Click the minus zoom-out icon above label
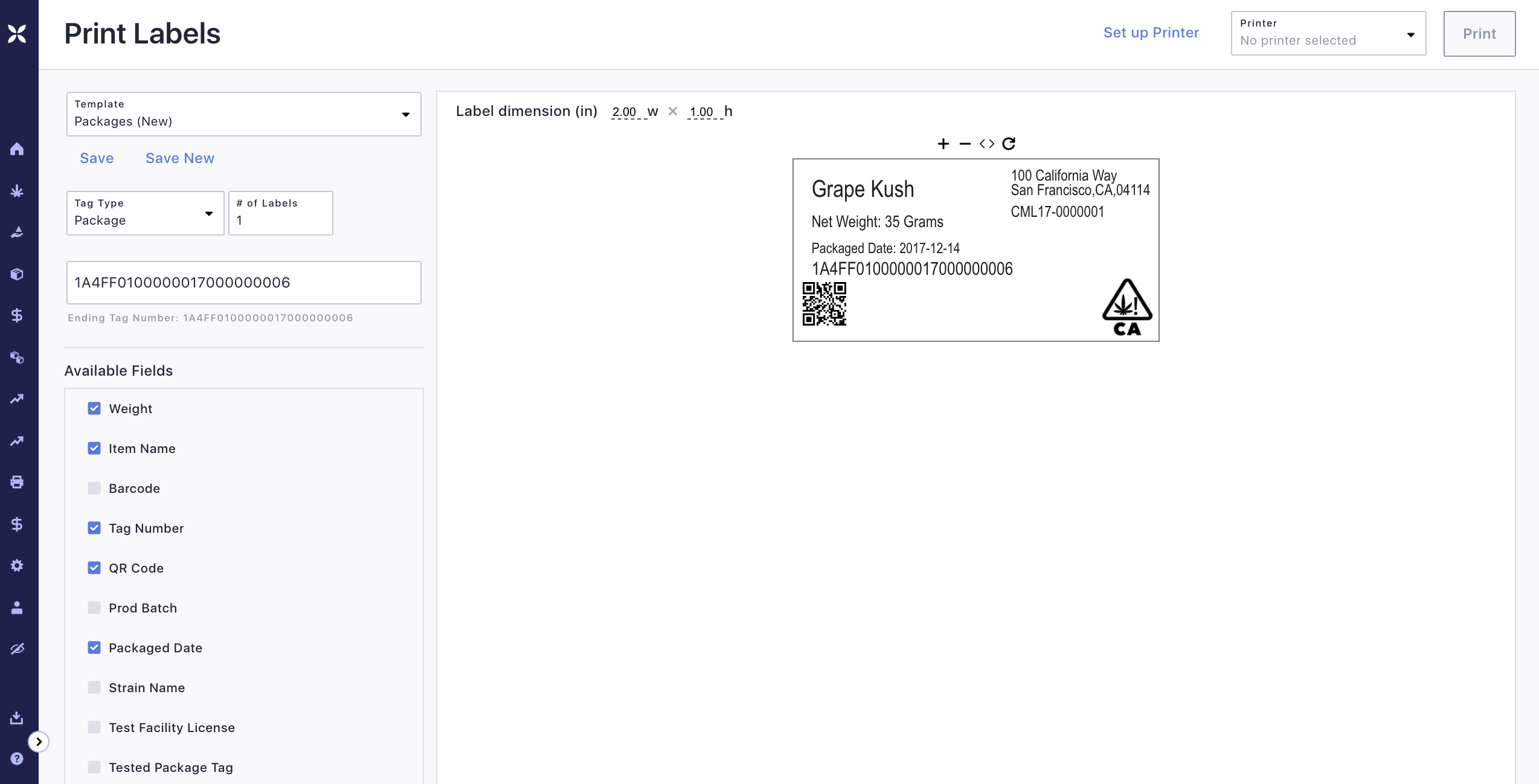Image resolution: width=1539 pixels, height=784 pixels. pos(965,144)
